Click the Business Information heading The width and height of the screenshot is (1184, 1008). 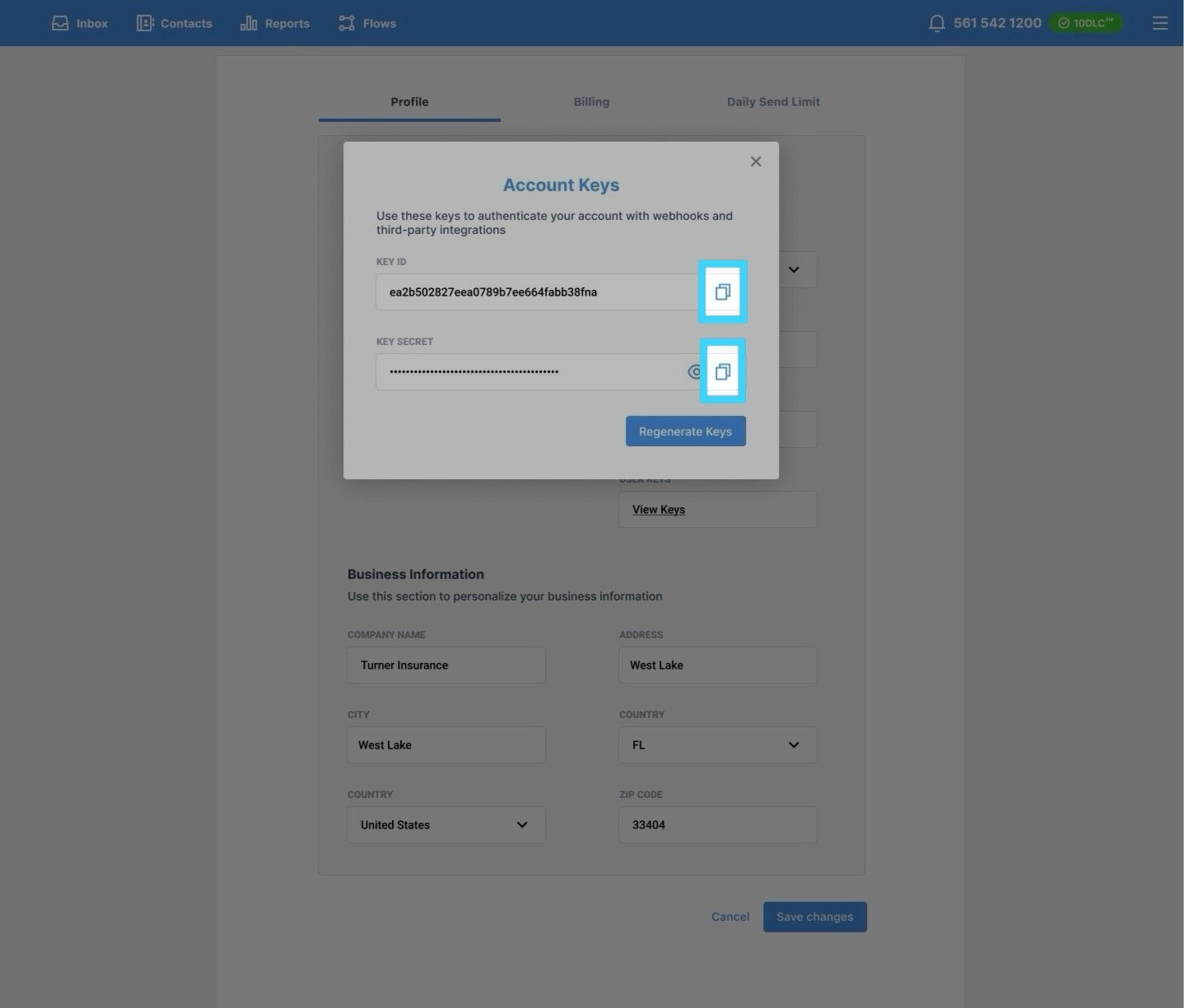tap(416, 574)
